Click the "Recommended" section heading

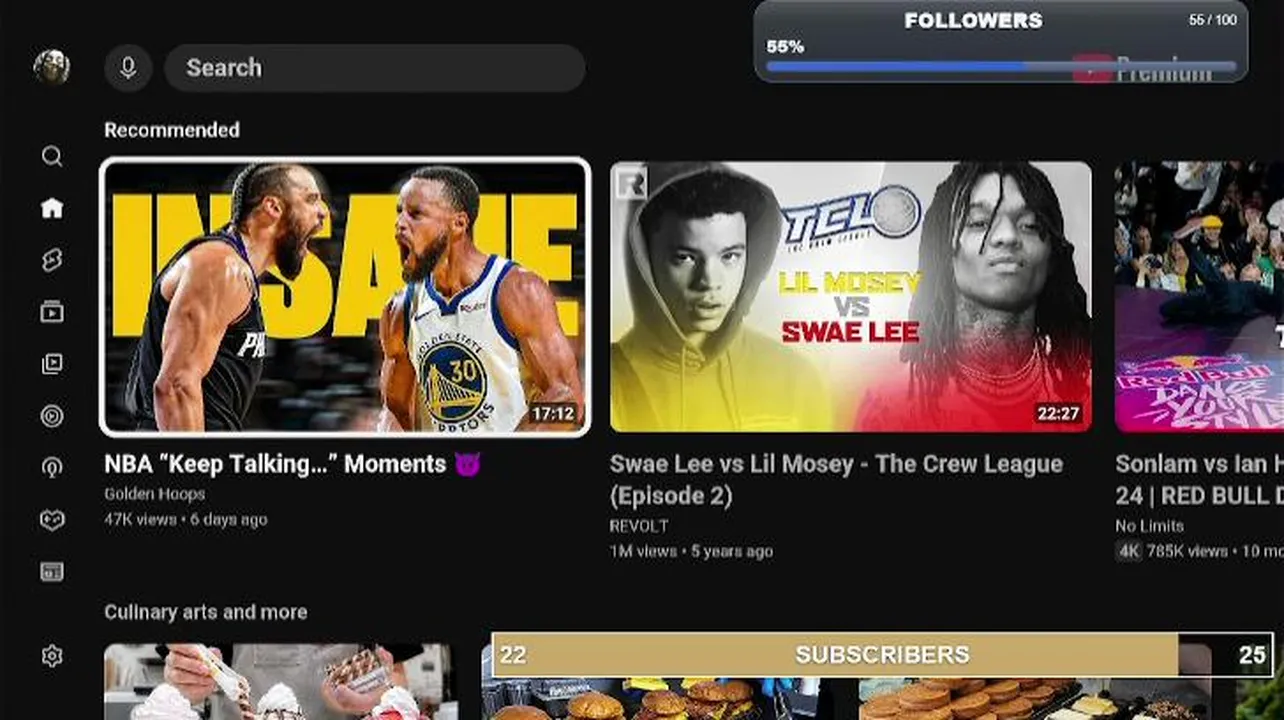click(x=172, y=130)
